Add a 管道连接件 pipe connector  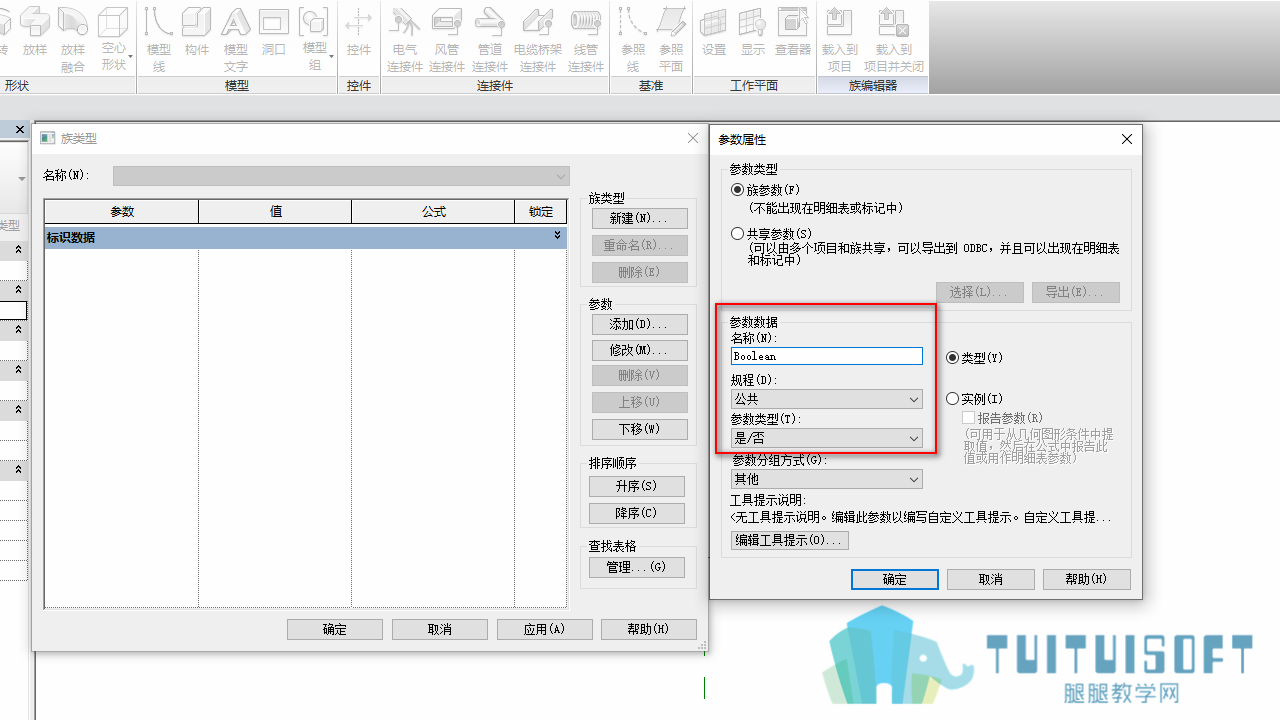point(490,38)
